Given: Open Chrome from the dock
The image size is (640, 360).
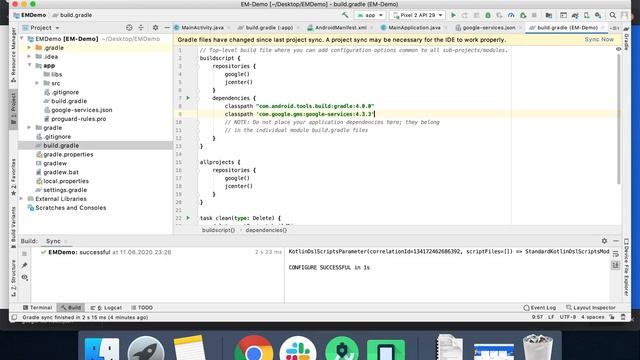Looking at the screenshot, I should point(253,348).
